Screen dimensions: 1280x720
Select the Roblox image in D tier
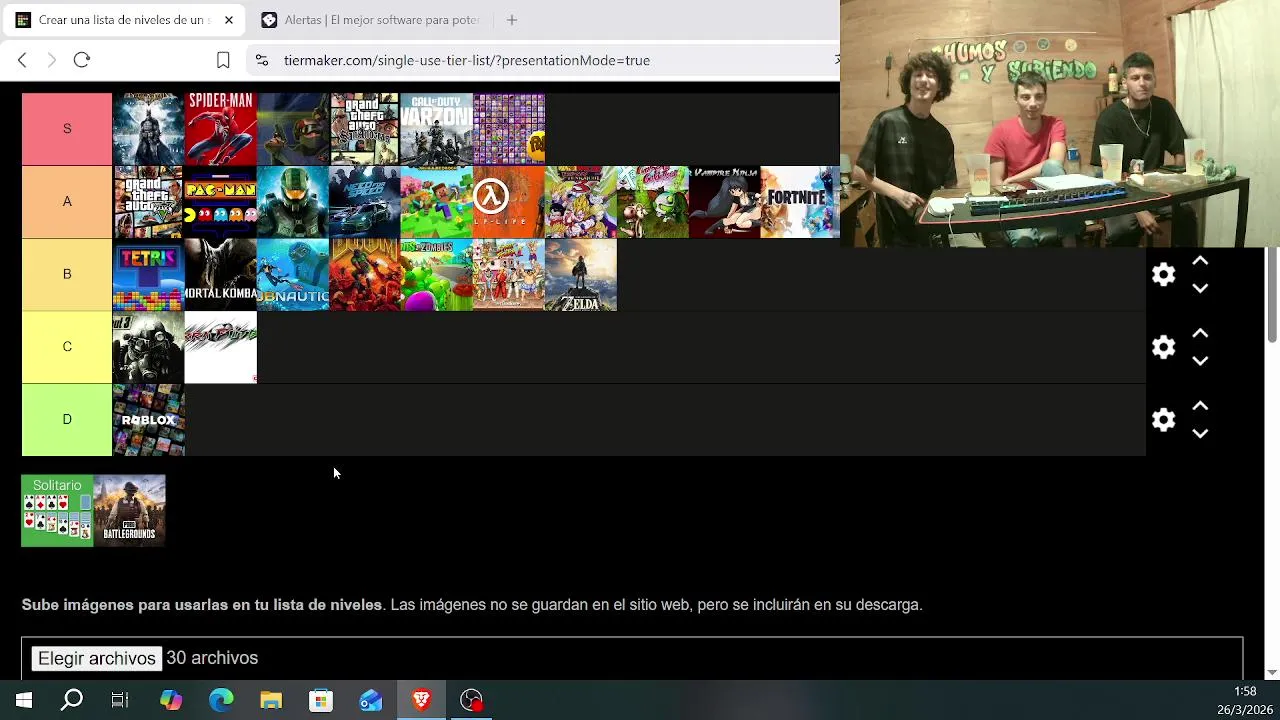coord(149,420)
